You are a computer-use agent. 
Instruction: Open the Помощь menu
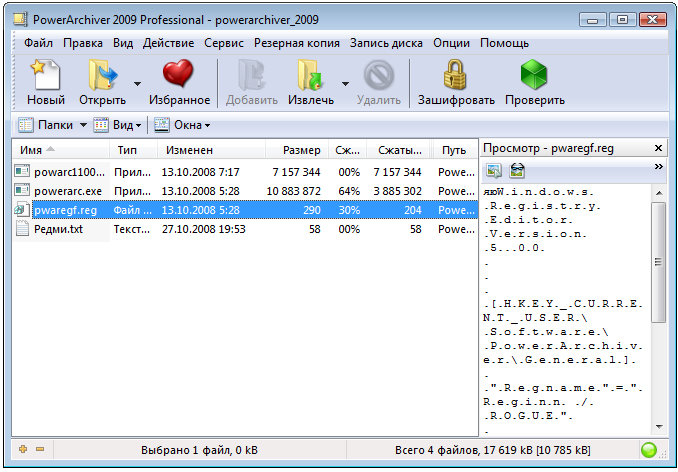point(505,43)
